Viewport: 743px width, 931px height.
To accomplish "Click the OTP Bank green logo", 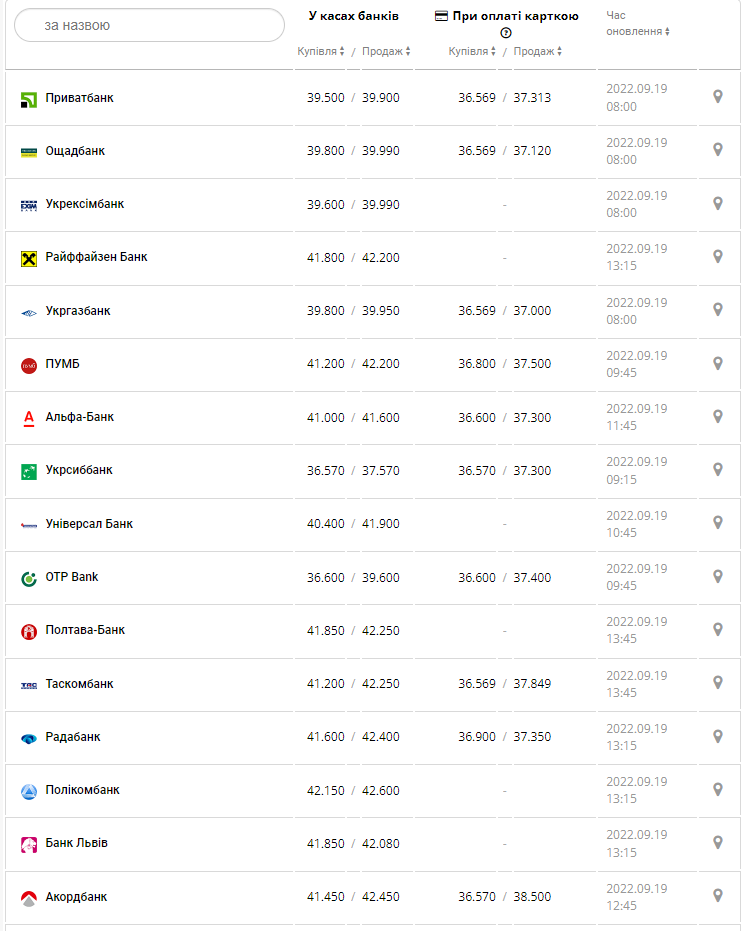I will click(x=29, y=578).
